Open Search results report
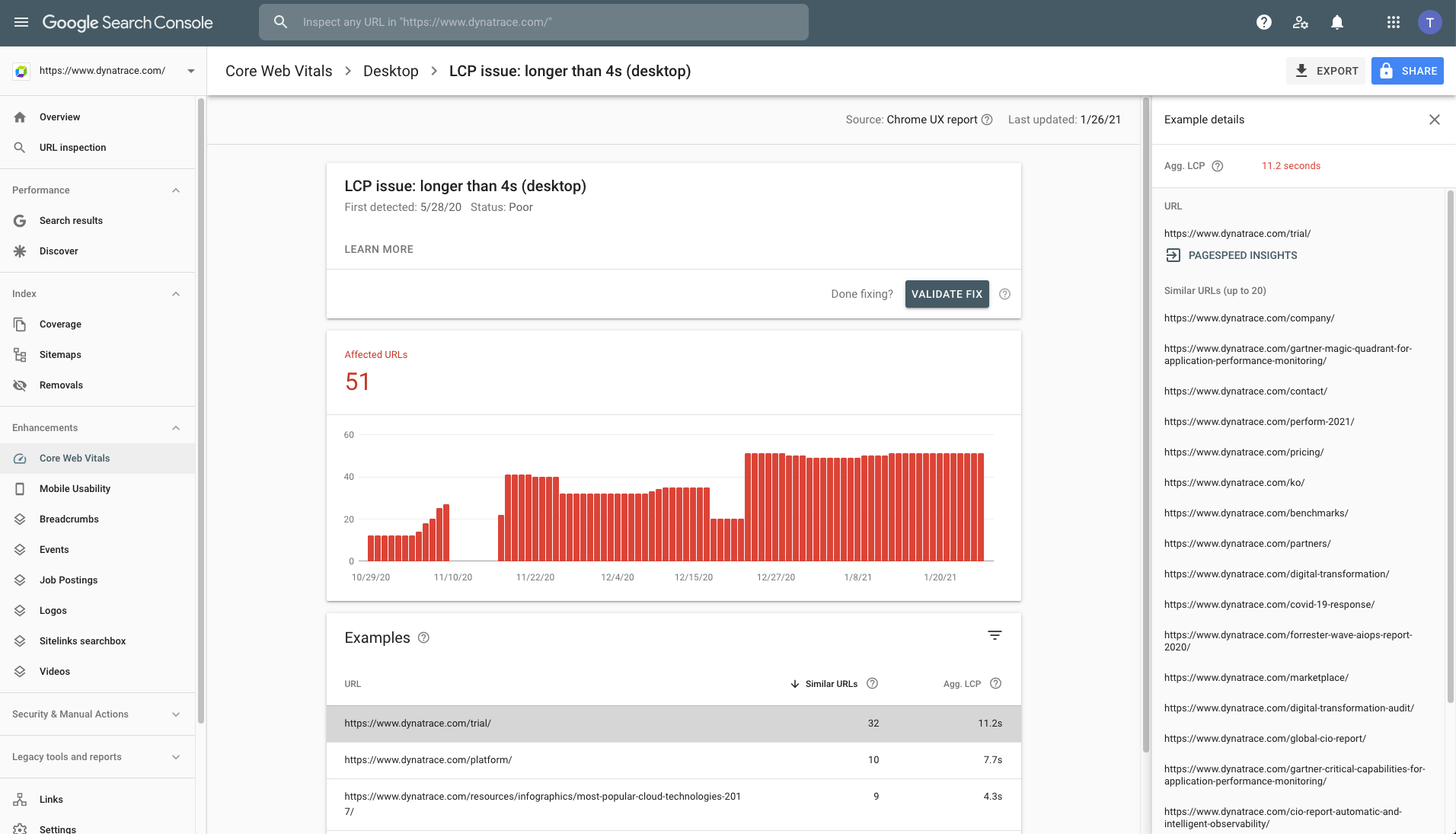This screenshot has height=834, width=1456. [97, 221]
